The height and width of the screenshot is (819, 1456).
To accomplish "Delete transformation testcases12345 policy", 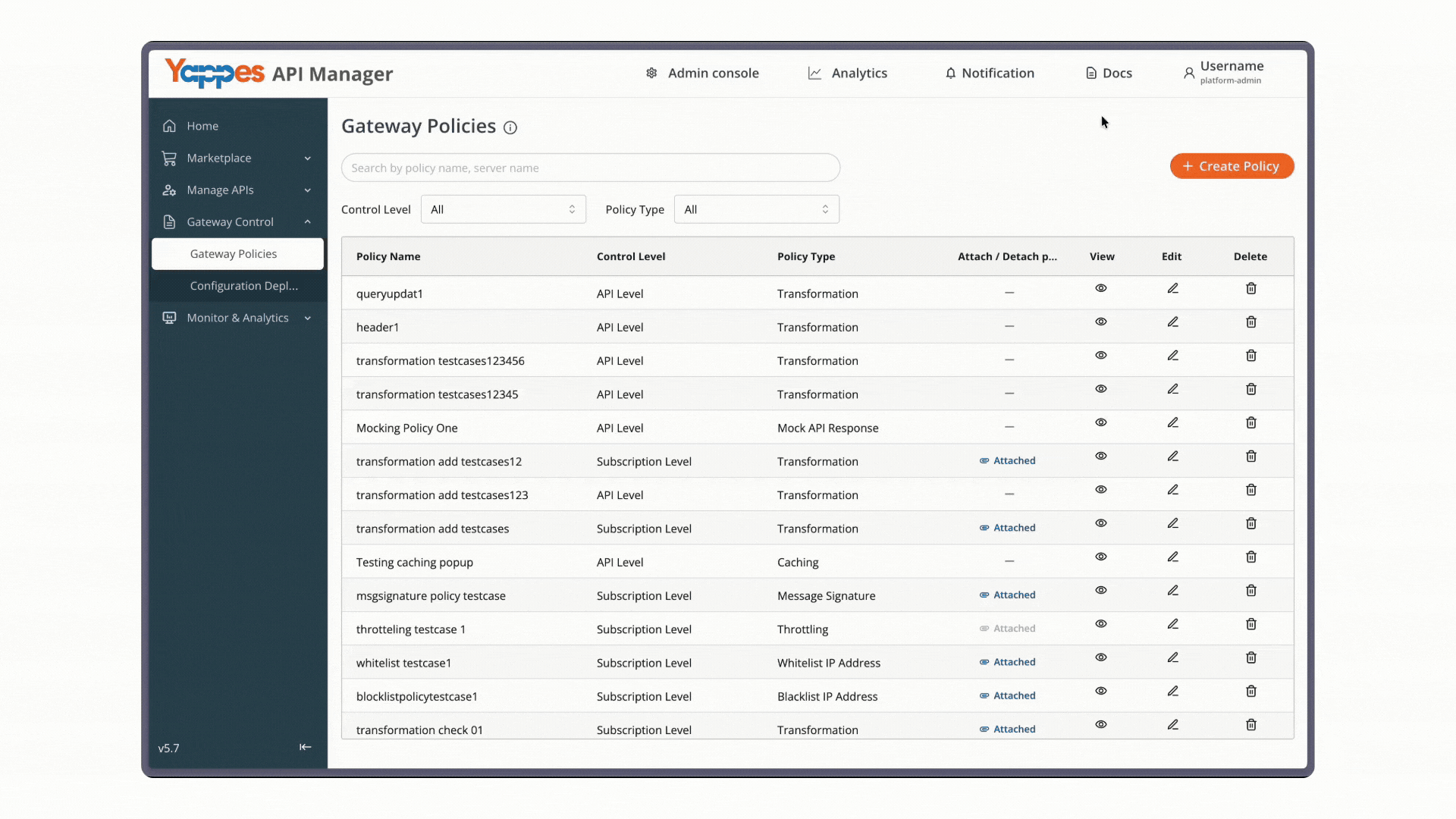I will [x=1251, y=389].
